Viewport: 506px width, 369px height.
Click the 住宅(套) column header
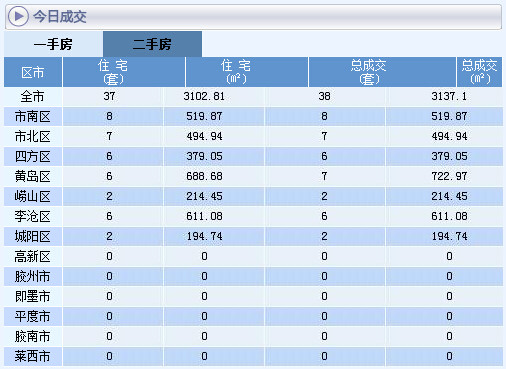tap(124, 72)
